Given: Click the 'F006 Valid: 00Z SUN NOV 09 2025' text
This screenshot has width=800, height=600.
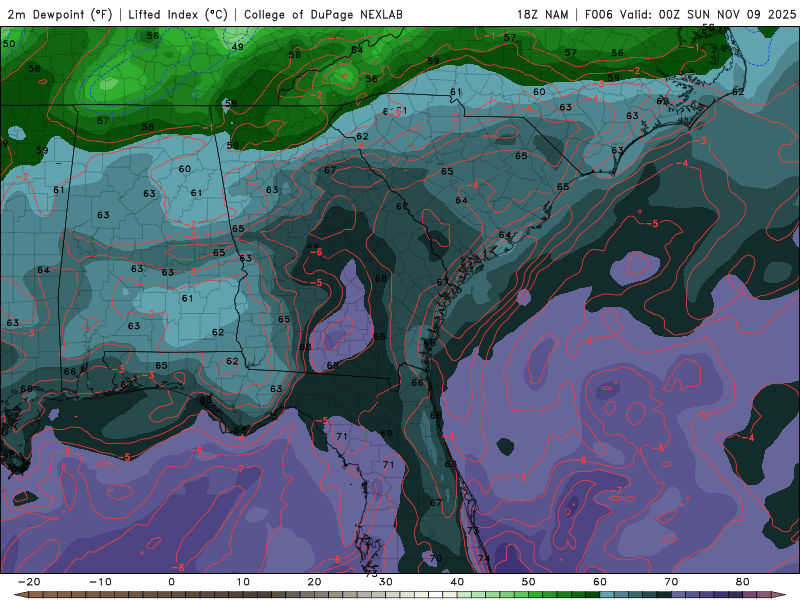Looking at the screenshot, I should coord(690,14).
